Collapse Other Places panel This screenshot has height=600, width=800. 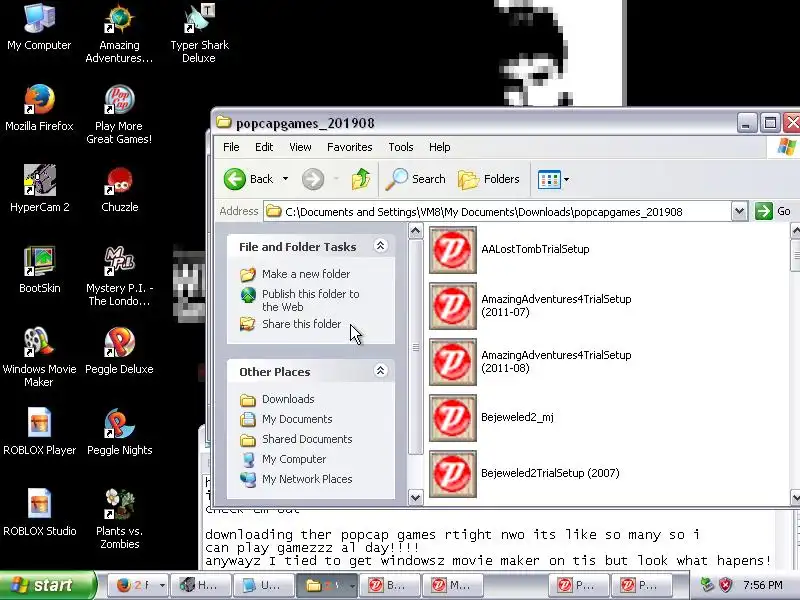[380, 371]
